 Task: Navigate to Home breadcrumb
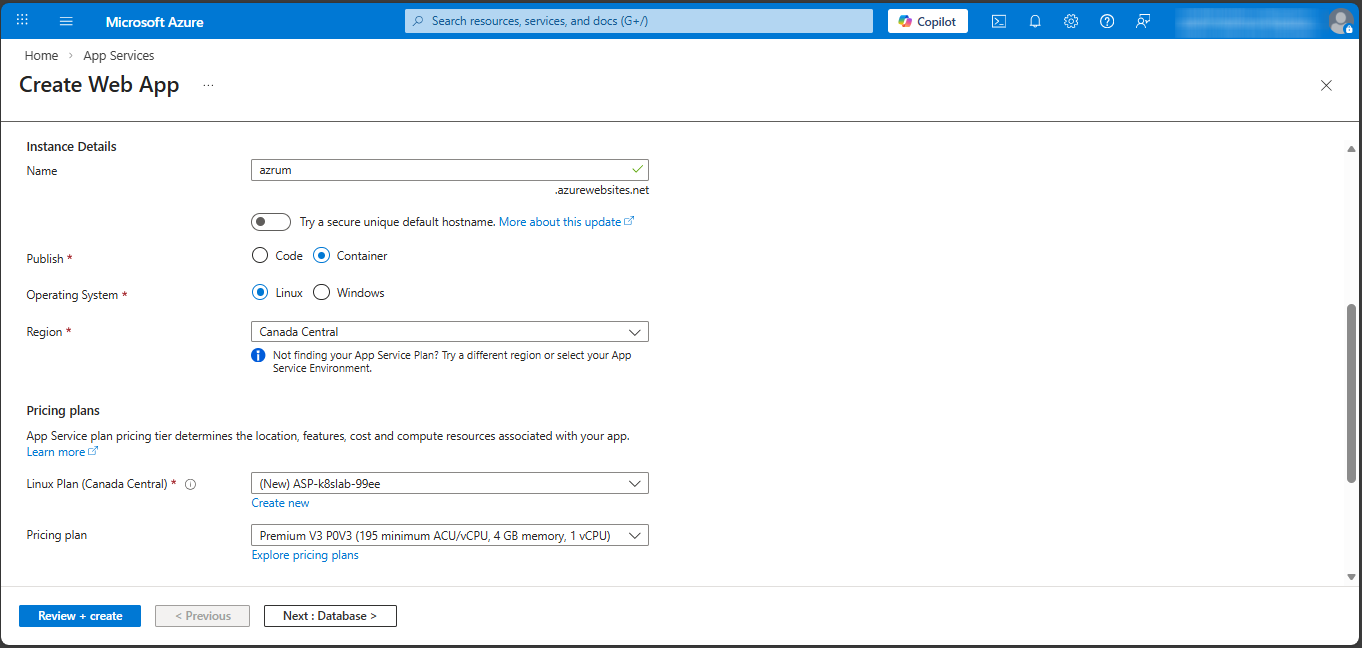coord(41,56)
